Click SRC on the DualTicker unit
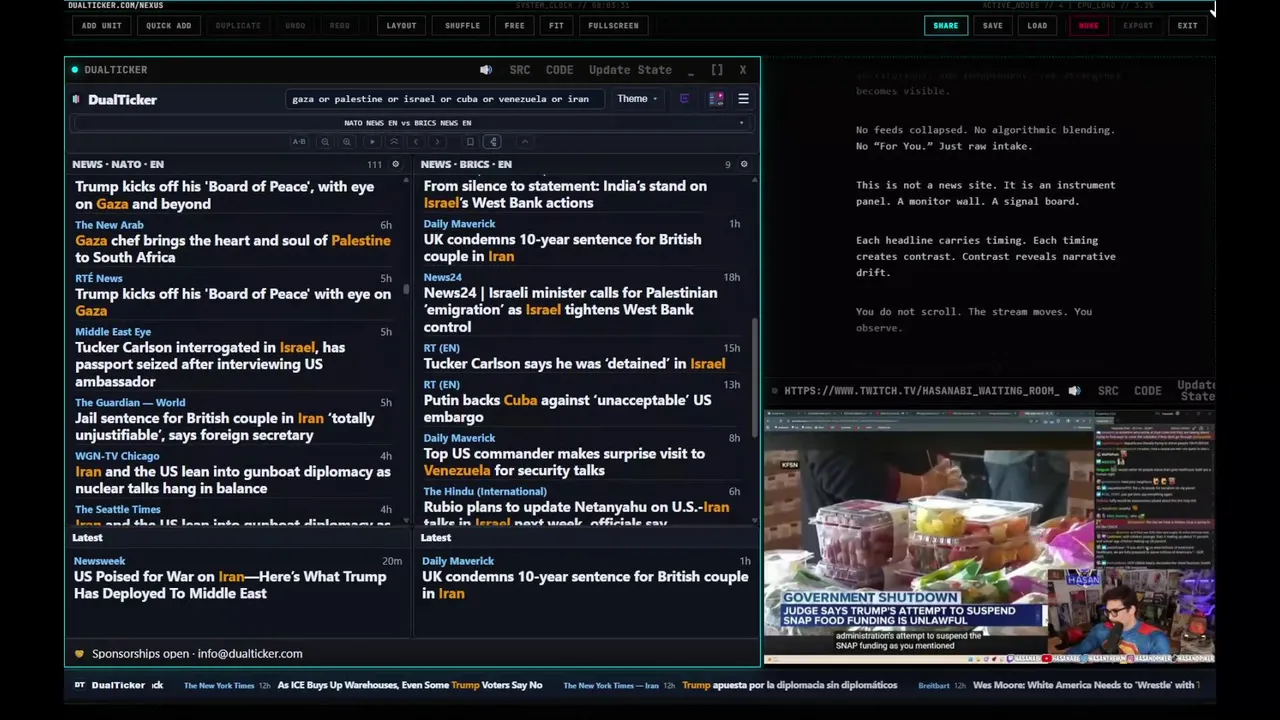Screen dimensions: 1280x720 click(520, 70)
